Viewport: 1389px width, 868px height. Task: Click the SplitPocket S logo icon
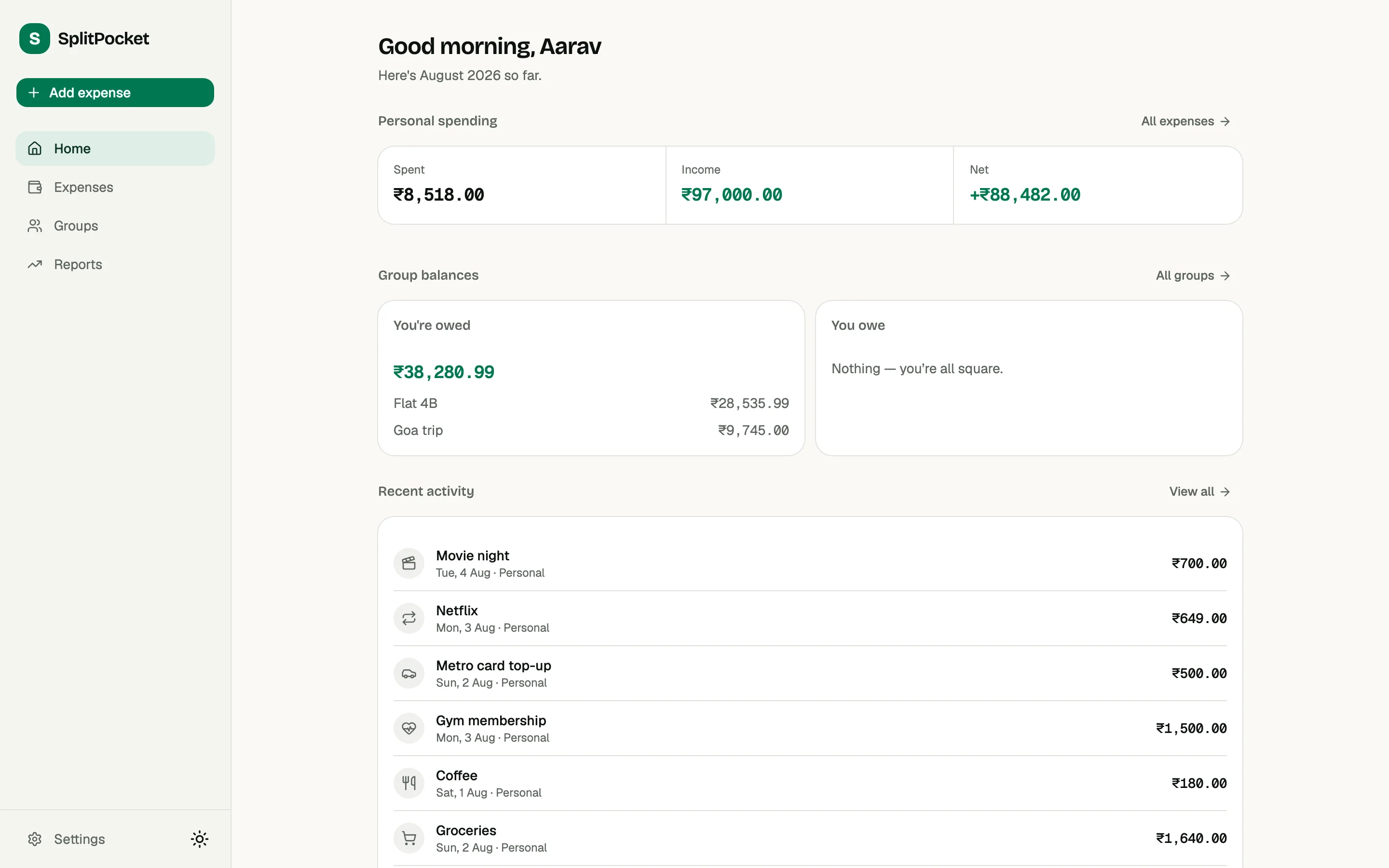[34, 39]
